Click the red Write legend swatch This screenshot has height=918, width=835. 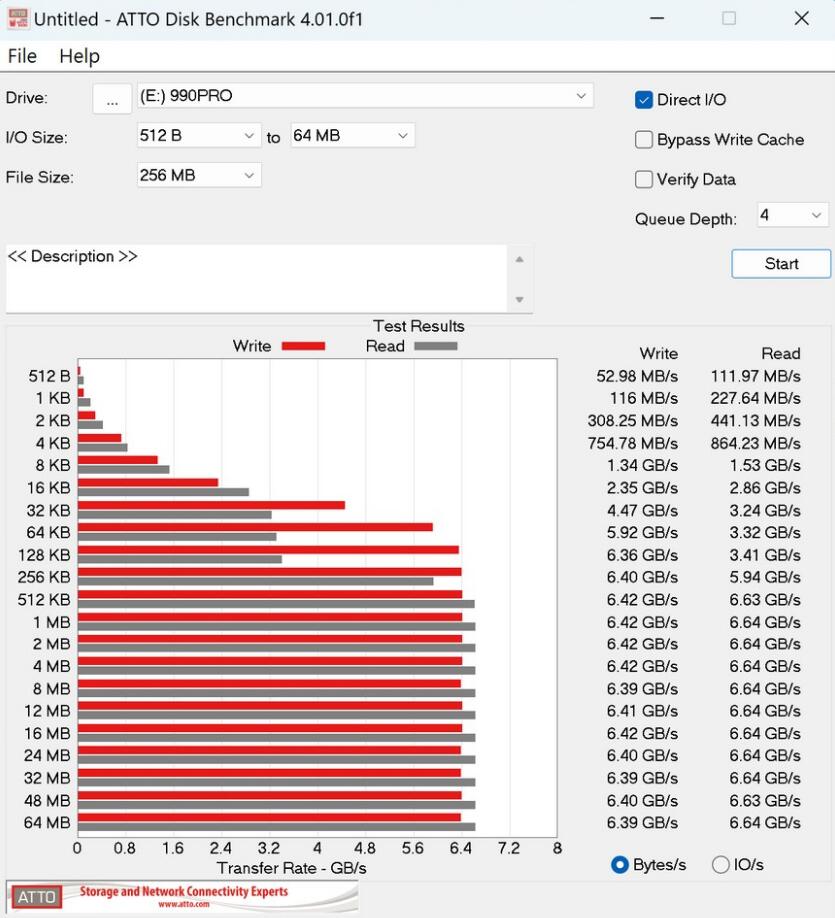(303, 346)
